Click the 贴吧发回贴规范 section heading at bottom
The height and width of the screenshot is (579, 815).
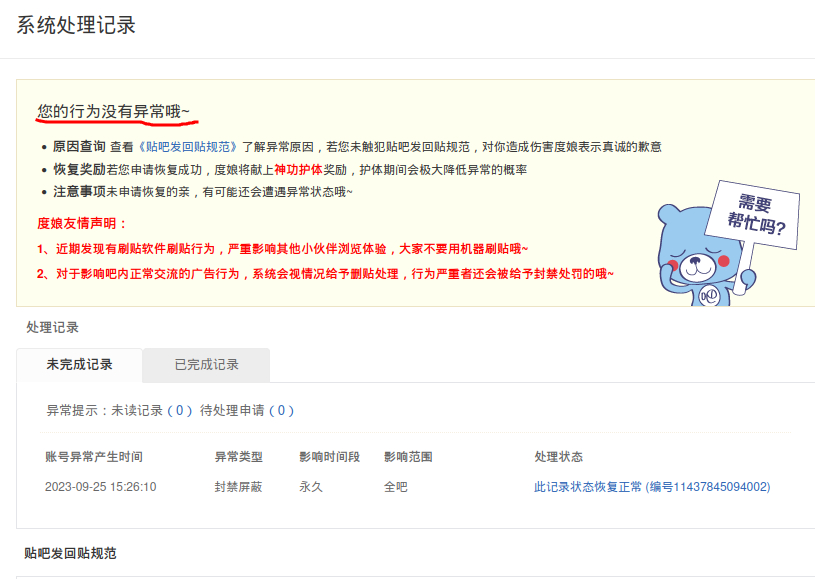(70, 553)
